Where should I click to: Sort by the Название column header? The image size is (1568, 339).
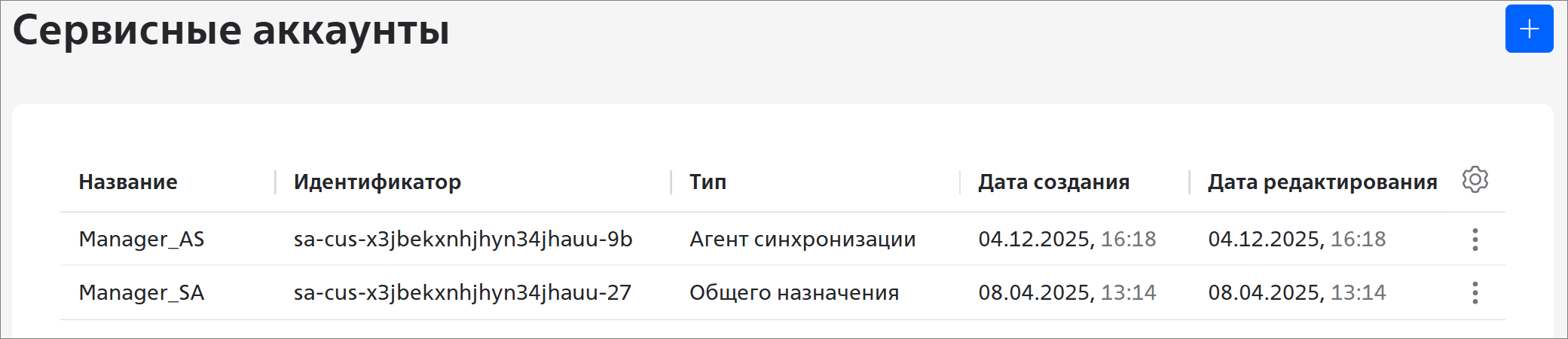(128, 182)
